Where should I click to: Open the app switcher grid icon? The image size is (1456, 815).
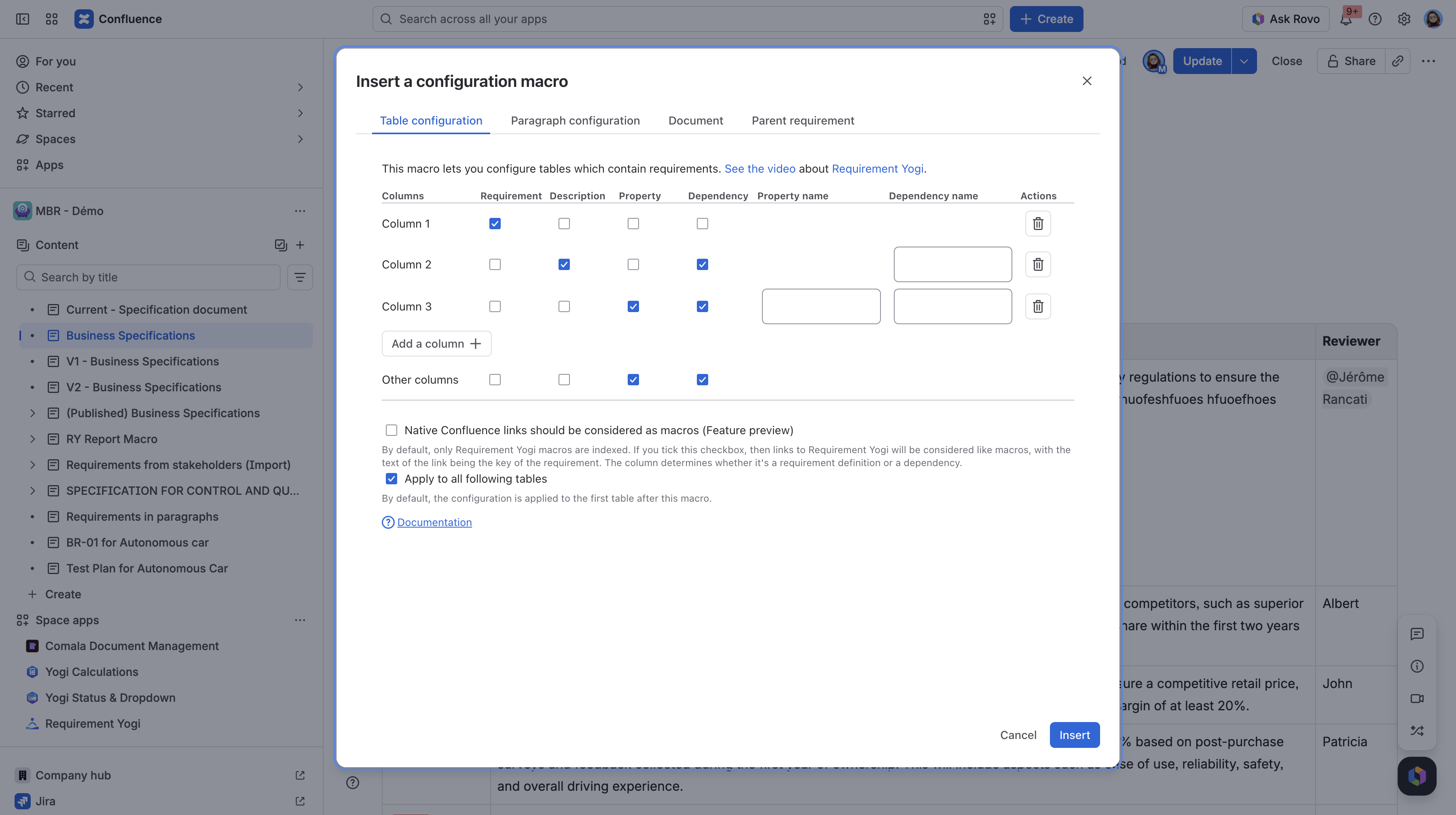coord(51,19)
